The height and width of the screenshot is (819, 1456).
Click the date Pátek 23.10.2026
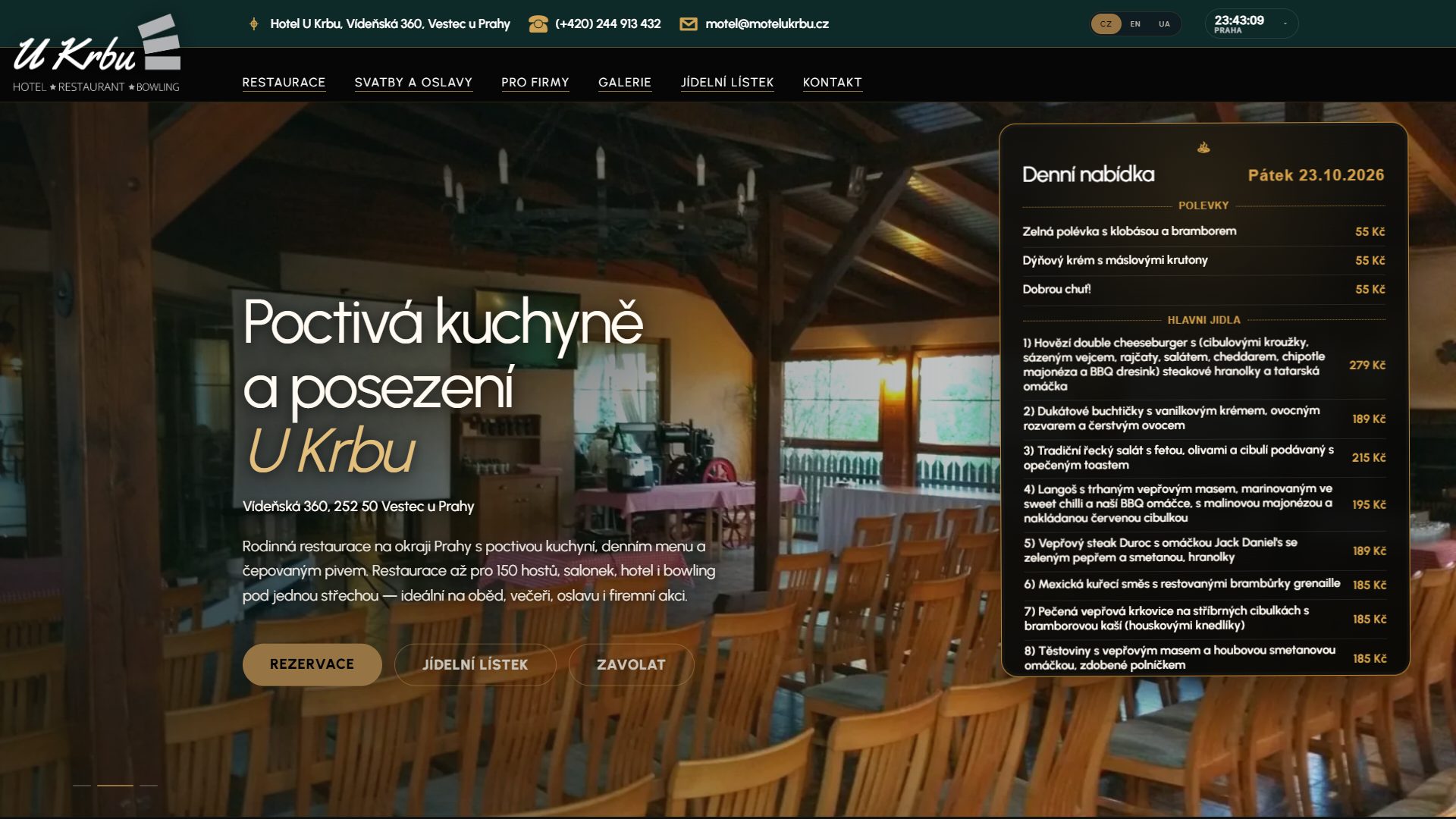pyautogui.click(x=1316, y=175)
